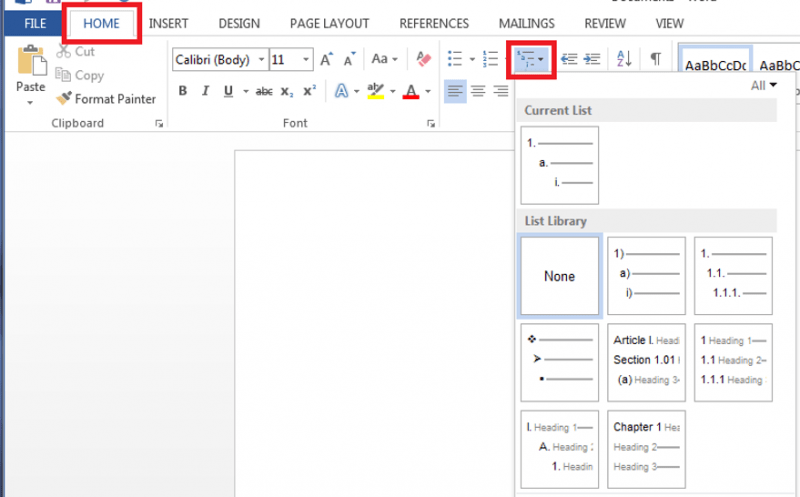Decrease the paragraph indent
Viewport: 800px width, 497px height.
[569, 59]
